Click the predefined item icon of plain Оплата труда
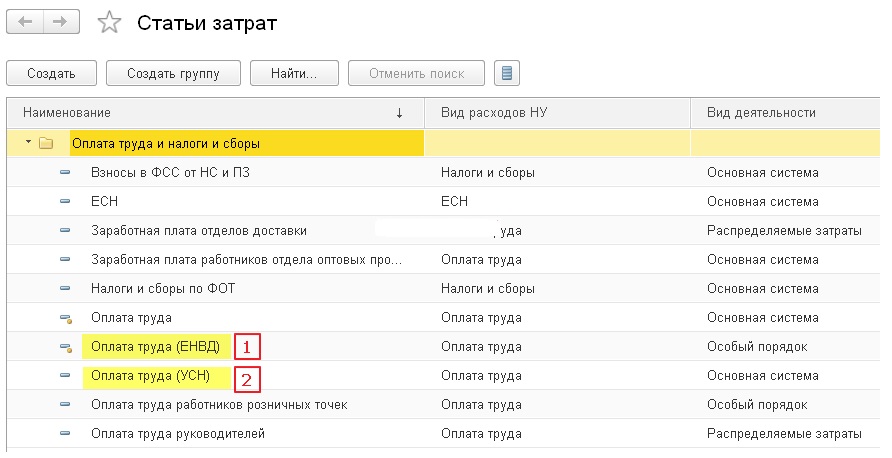Screen dimensions: 892x458 [x=66, y=319]
